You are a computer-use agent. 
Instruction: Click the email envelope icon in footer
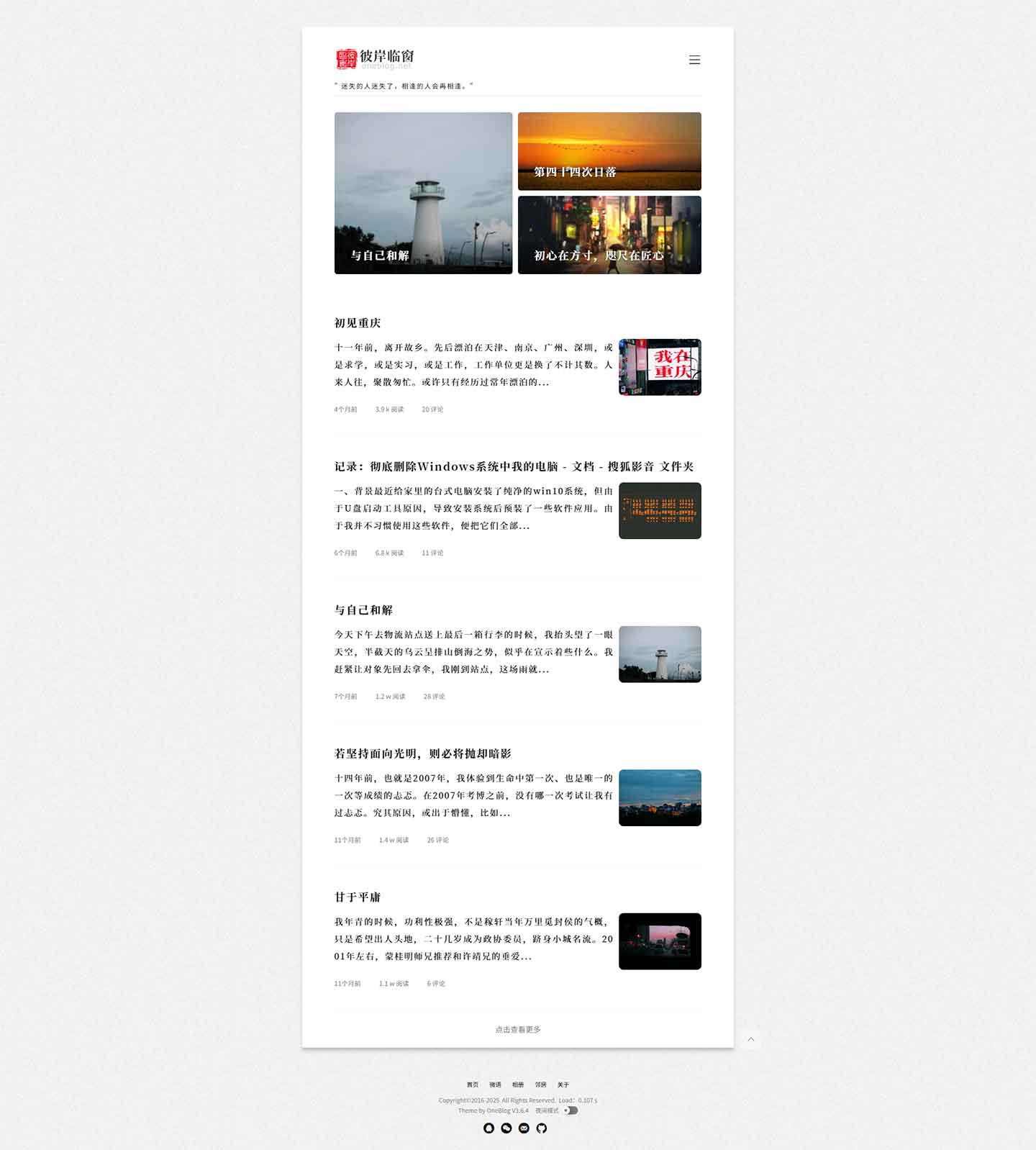pos(524,1128)
